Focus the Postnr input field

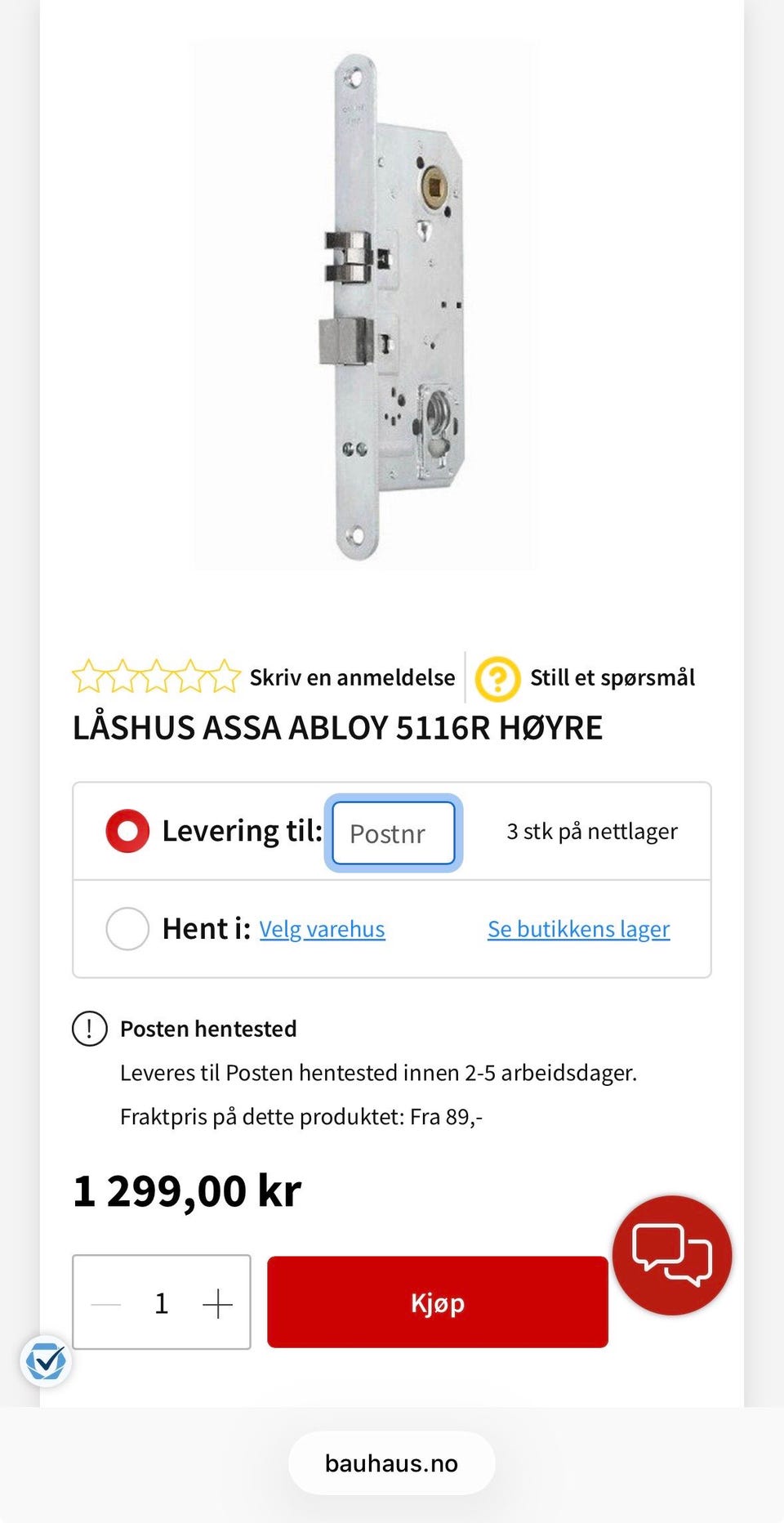click(x=394, y=833)
